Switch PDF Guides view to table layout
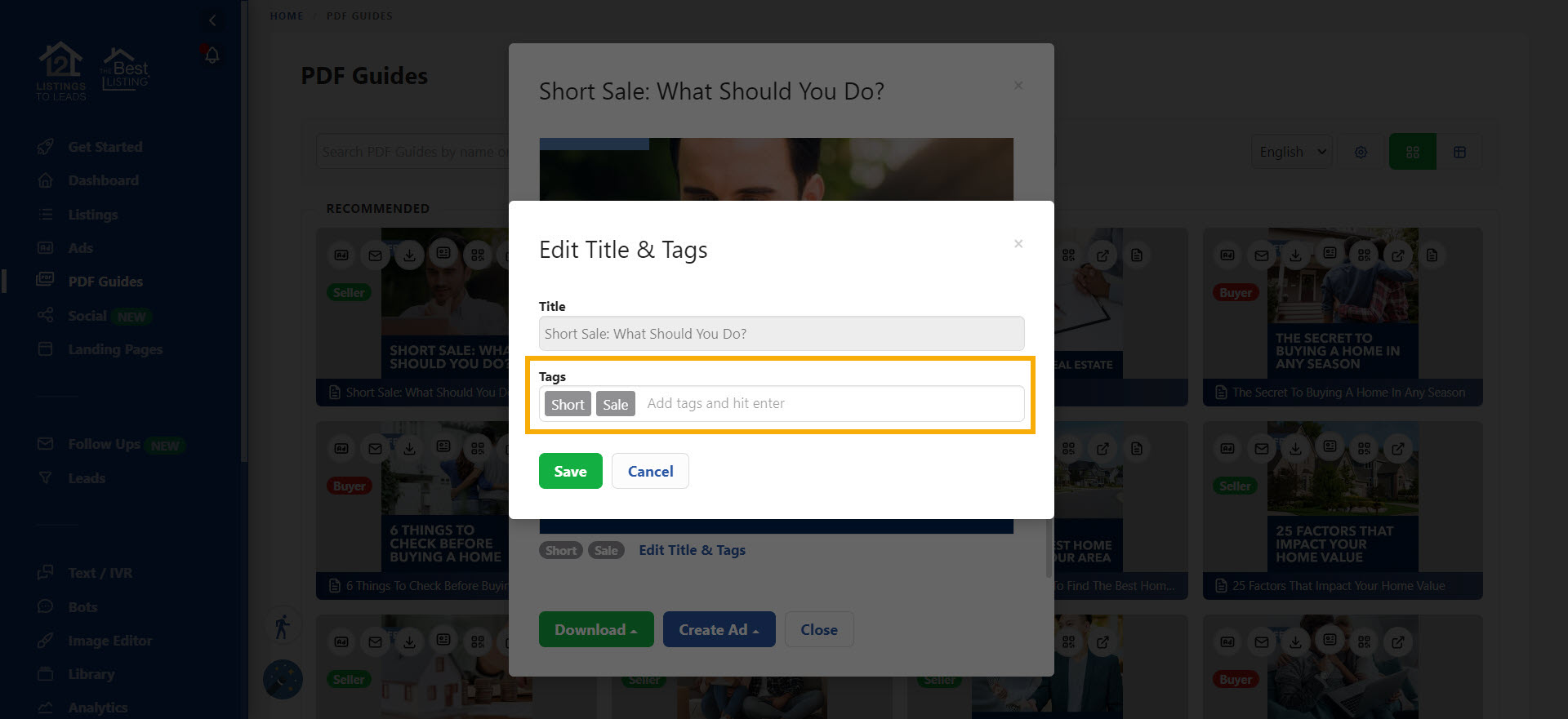The height and width of the screenshot is (719, 1568). tap(1460, 151)
